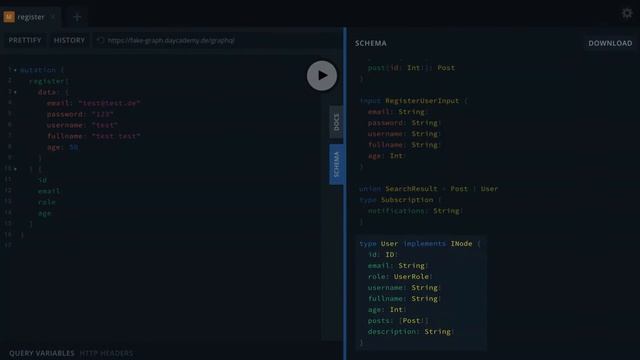Open the HISTORY panel
The width and height of the screenshot is (640, 360).
tap(69, 40)
